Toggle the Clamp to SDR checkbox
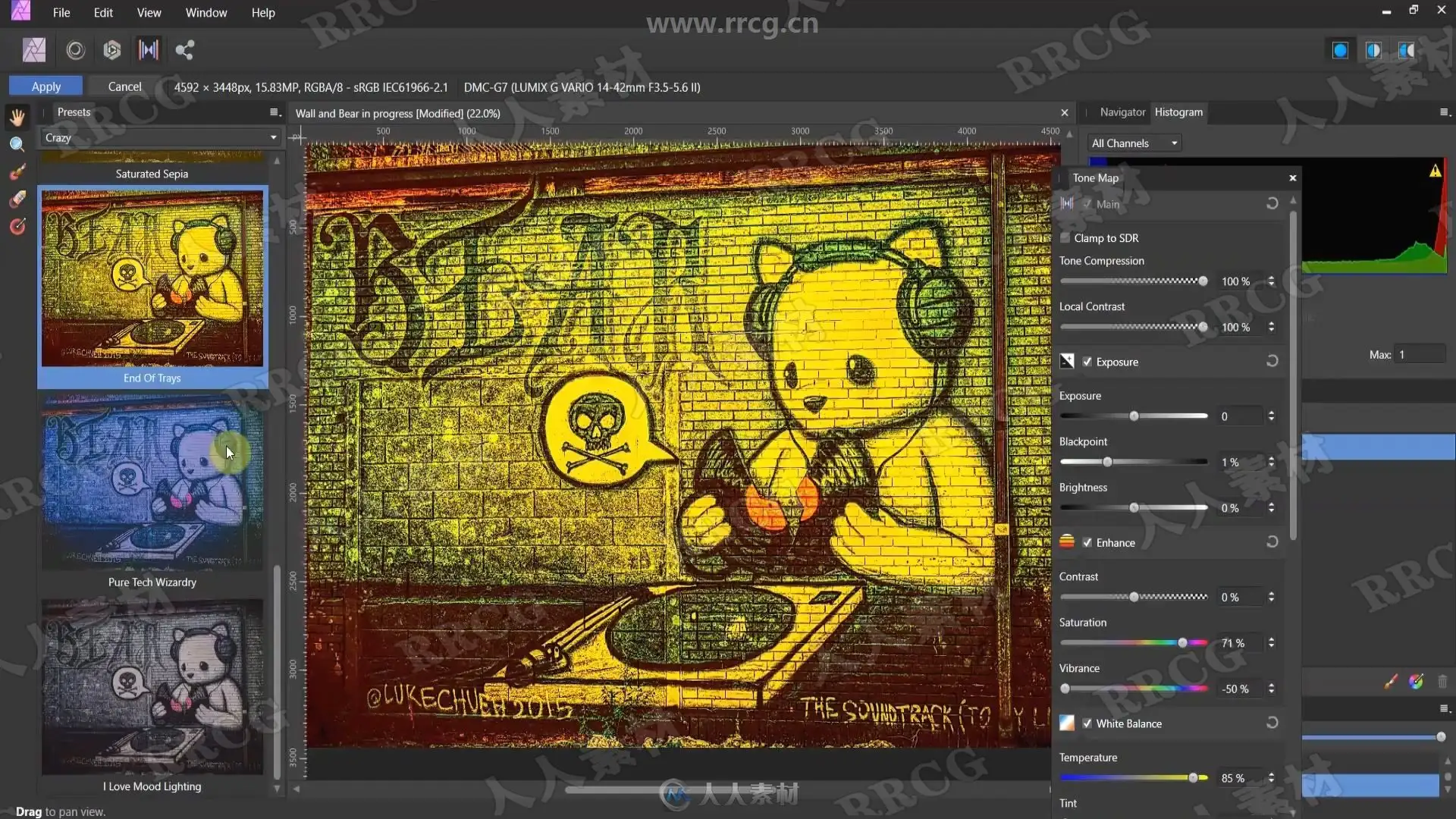The width and height of the screenshot is (1456, 819). [1065, 237]
